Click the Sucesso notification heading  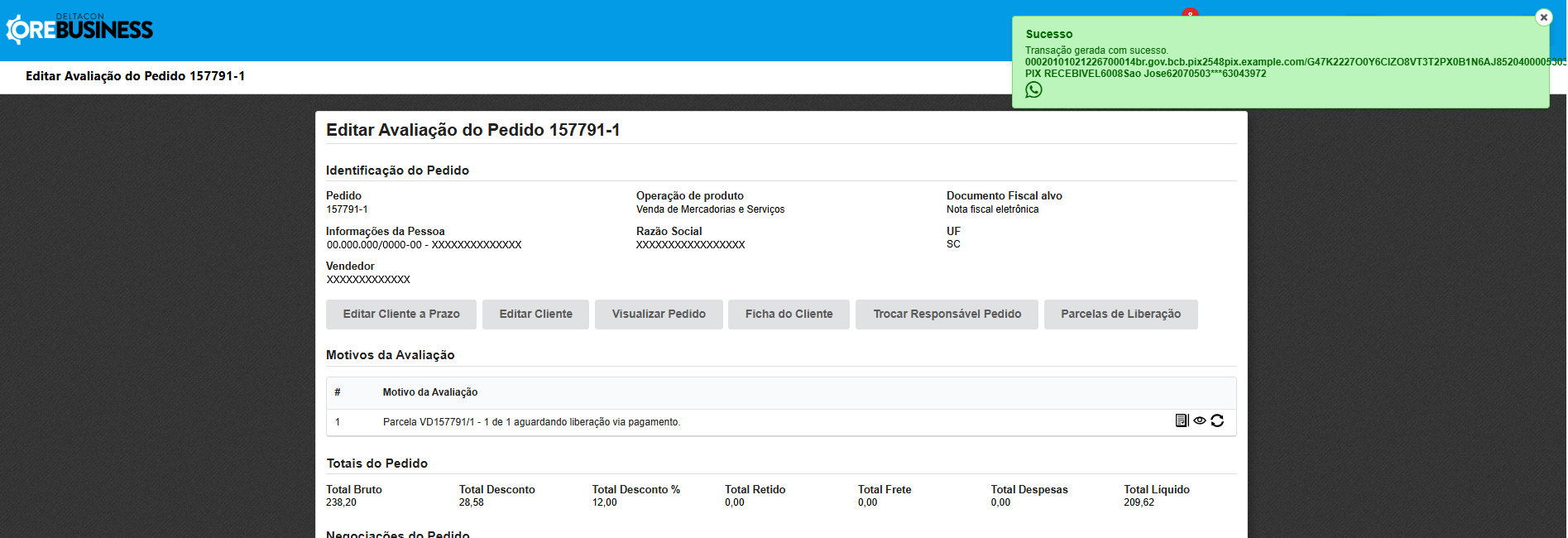(1048, 34)
